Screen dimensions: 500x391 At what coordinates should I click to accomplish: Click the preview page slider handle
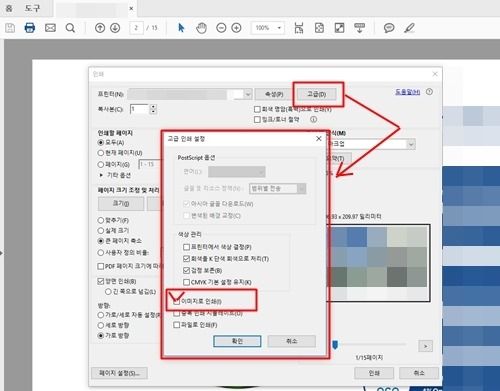(x=335, y=345)
